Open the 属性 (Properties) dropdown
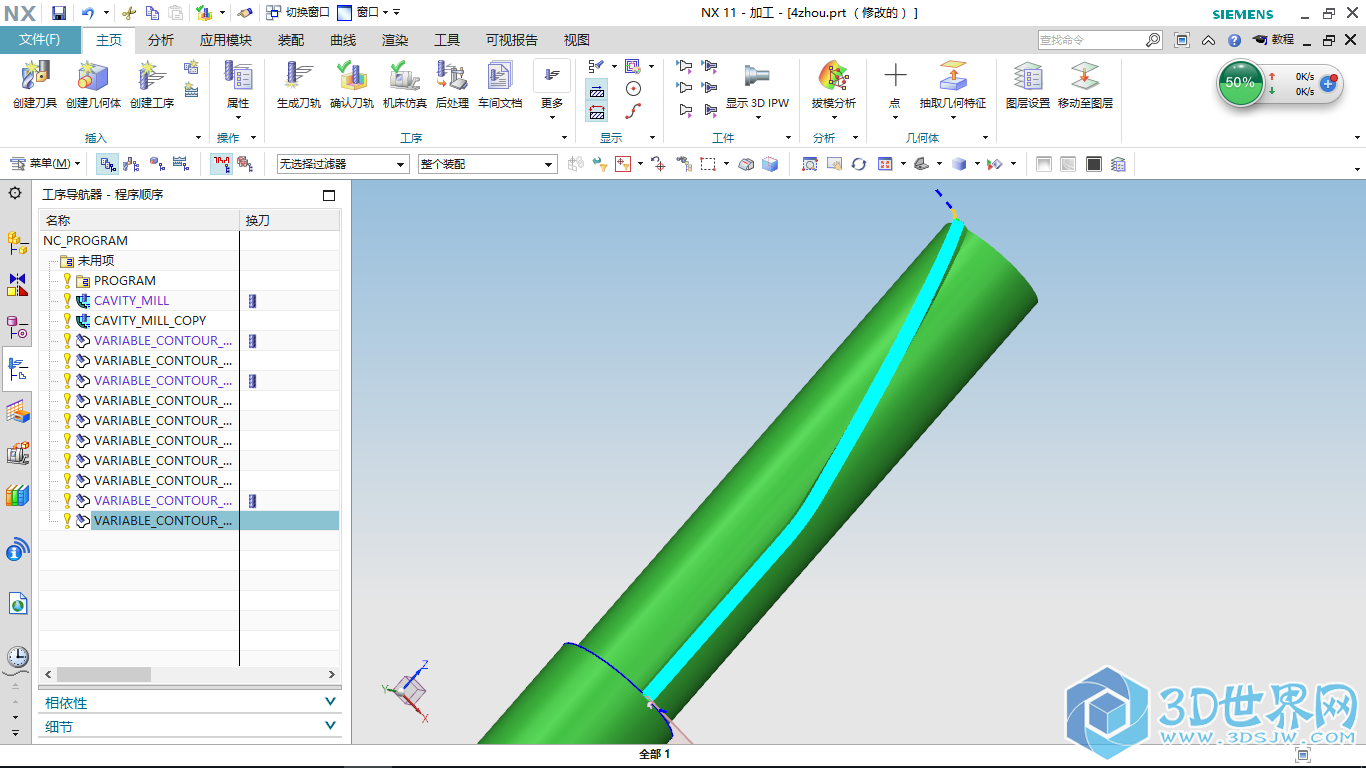Screen dimensions: 1366x768 tap(238, 90)
